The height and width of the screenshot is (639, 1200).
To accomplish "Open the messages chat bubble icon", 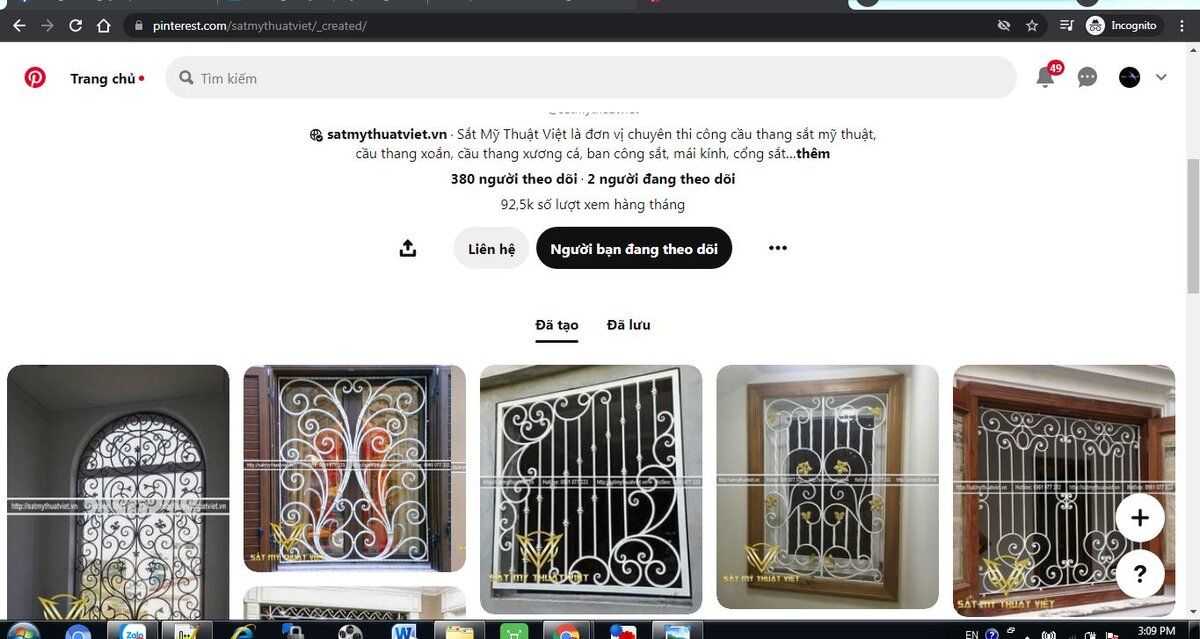I will point(1088,78).
